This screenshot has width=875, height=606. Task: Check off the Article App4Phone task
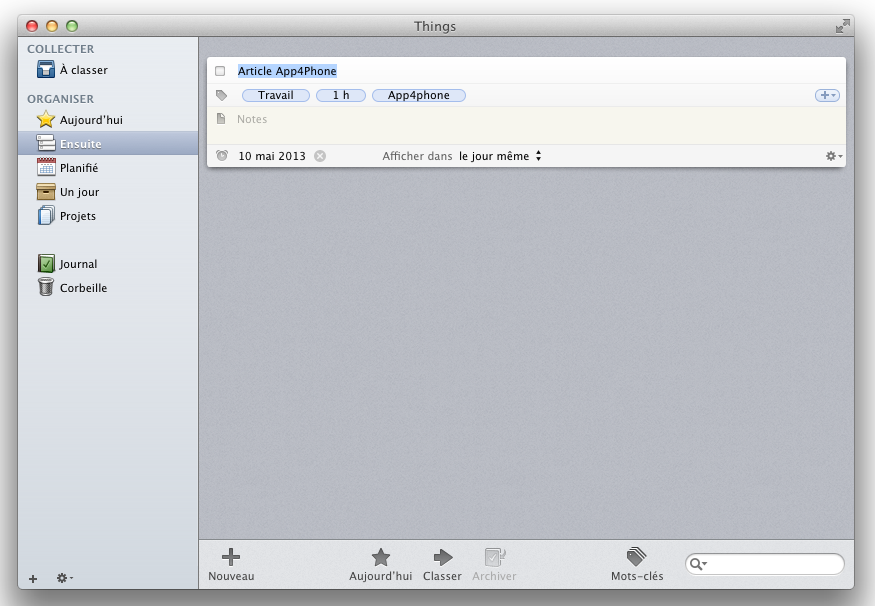coord(220,71)
